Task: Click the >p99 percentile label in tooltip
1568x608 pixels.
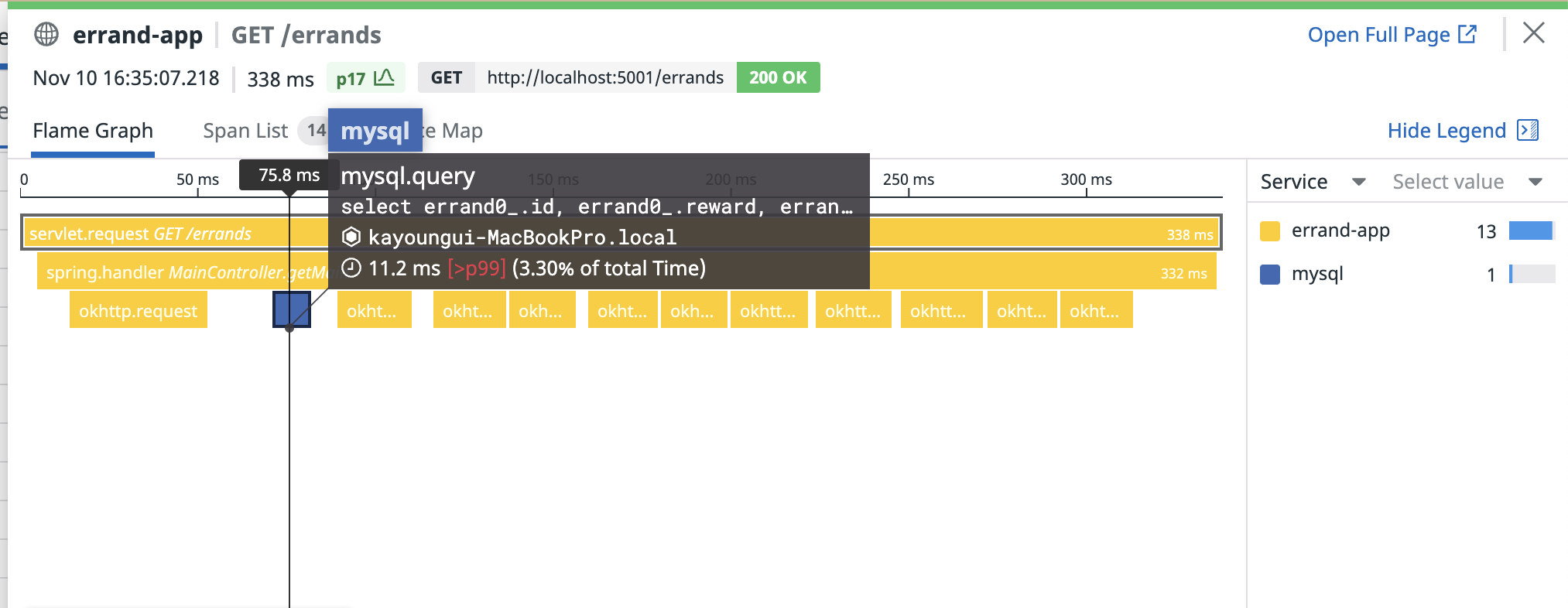Action: [x=477, y=268]
